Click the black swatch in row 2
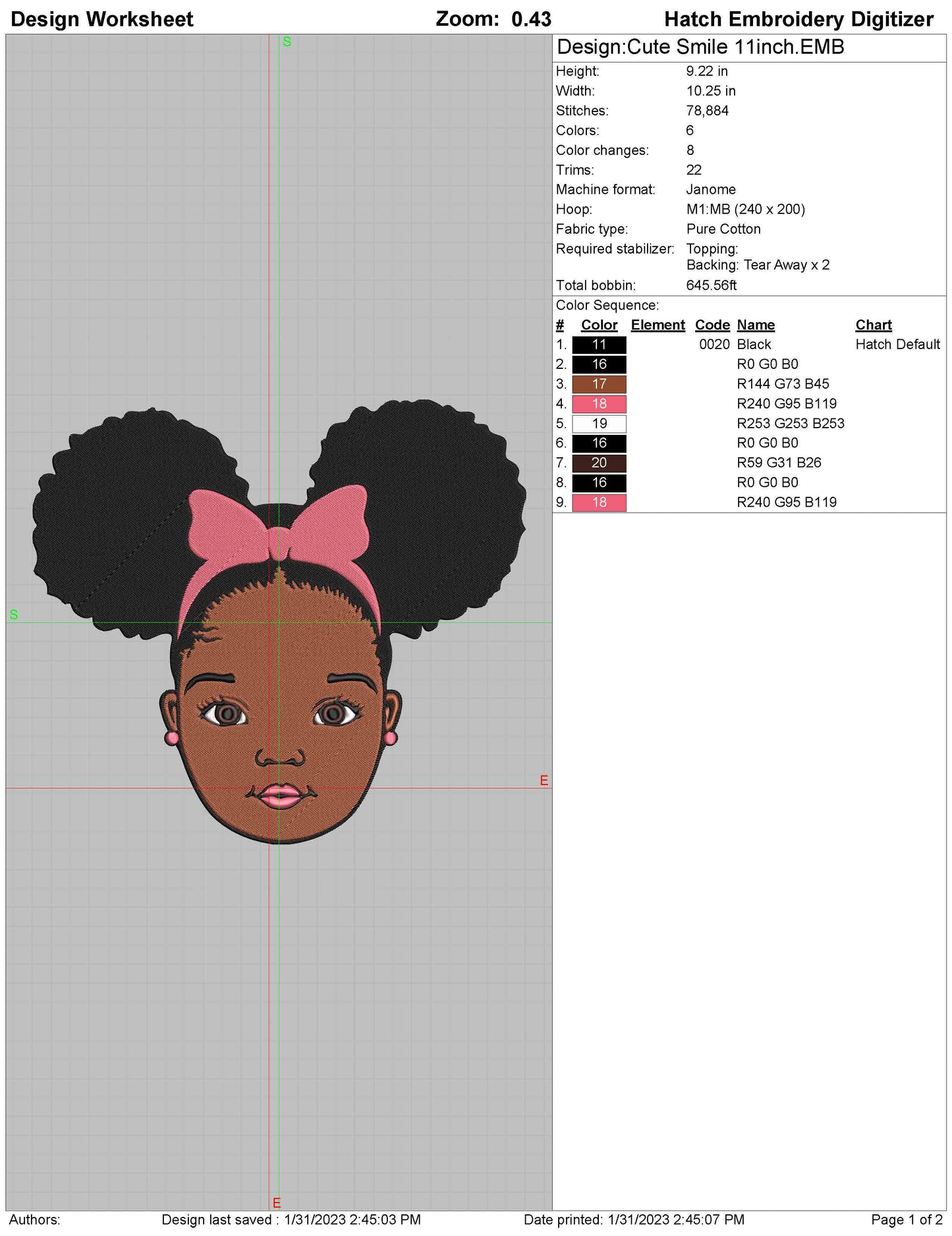 coord(598,364)
